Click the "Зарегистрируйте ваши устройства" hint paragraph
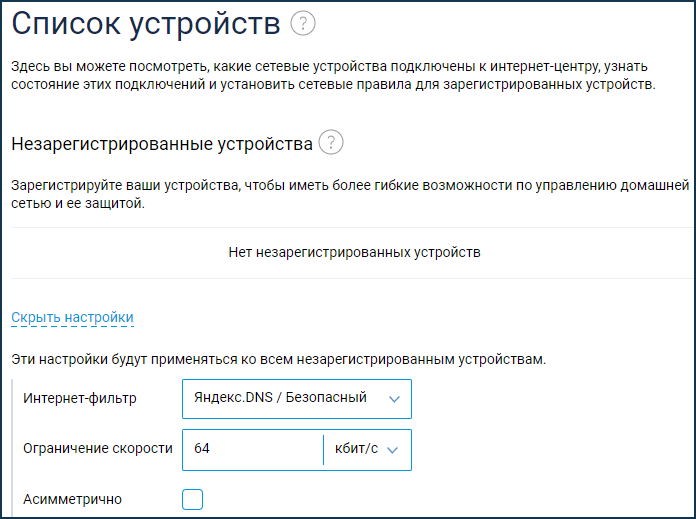 pyautogui.click(x=350, y=195)
